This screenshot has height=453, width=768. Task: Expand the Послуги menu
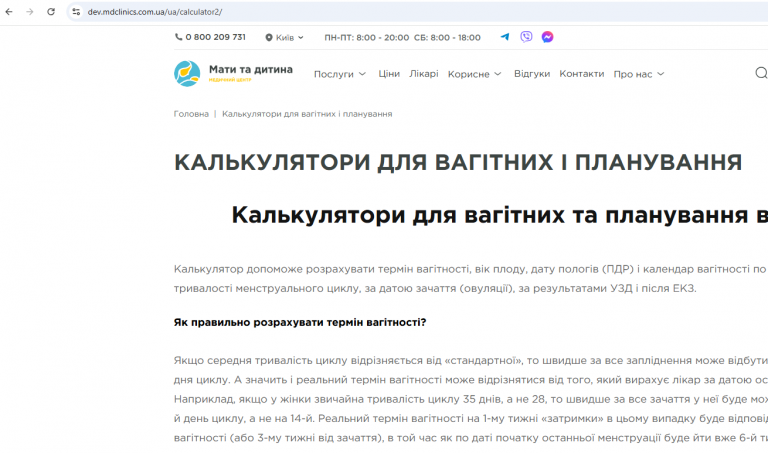pyautogui.click(x=340, y=74)
